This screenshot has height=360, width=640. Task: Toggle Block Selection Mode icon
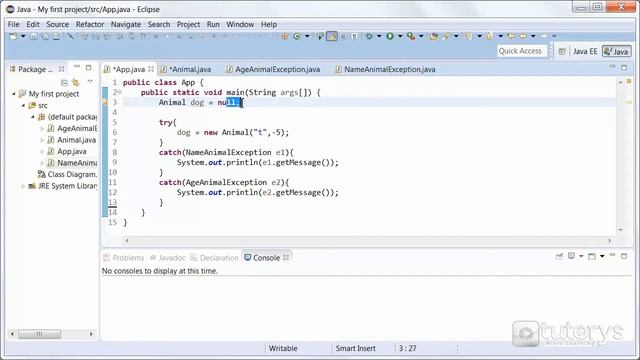coord(343,36)
